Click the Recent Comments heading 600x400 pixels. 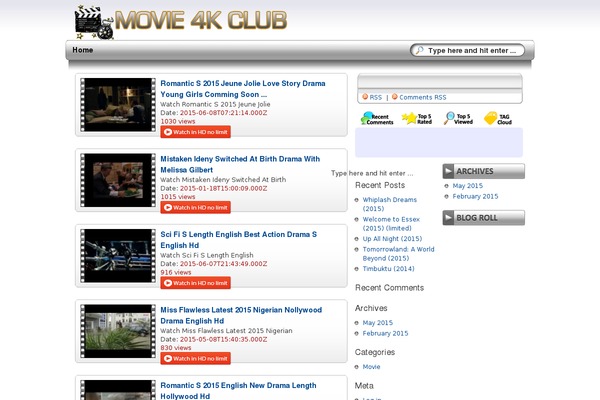tap(390, 288)
